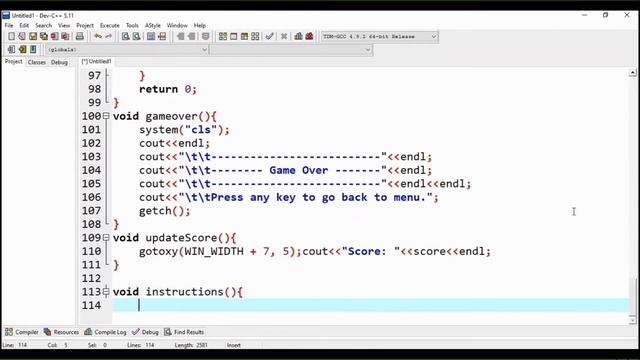The width and height of the screenshot is (640, 360).
Task: Open the AStyle menu
Action: pyautogui.click(x=153, y=25)
